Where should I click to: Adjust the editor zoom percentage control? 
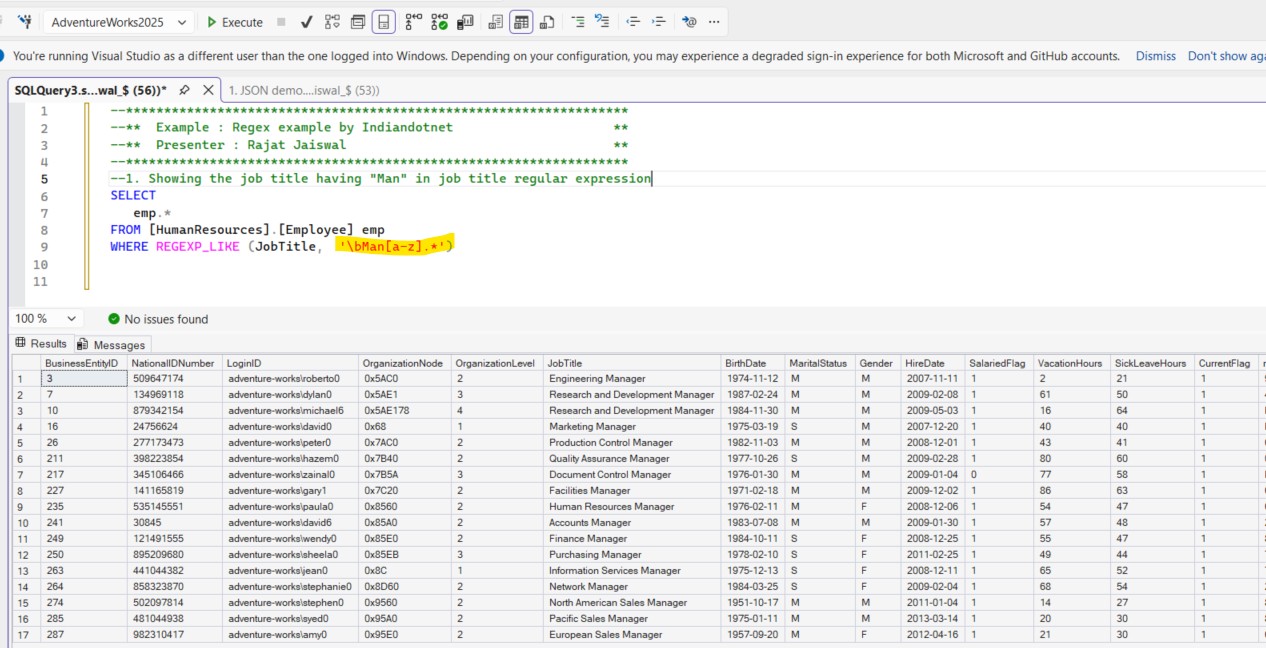(x=45, y=318)
